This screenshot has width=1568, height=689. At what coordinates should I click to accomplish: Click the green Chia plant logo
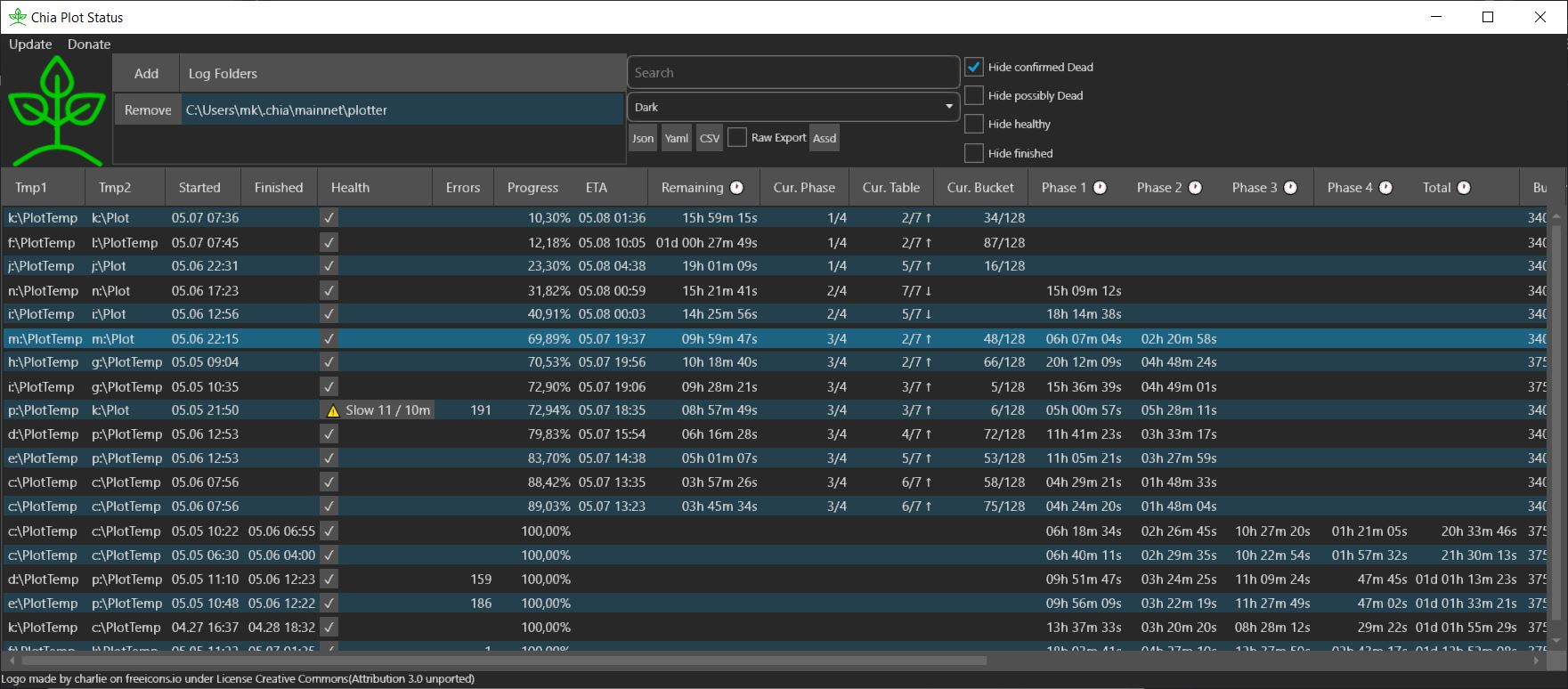(x=56, y=111)
